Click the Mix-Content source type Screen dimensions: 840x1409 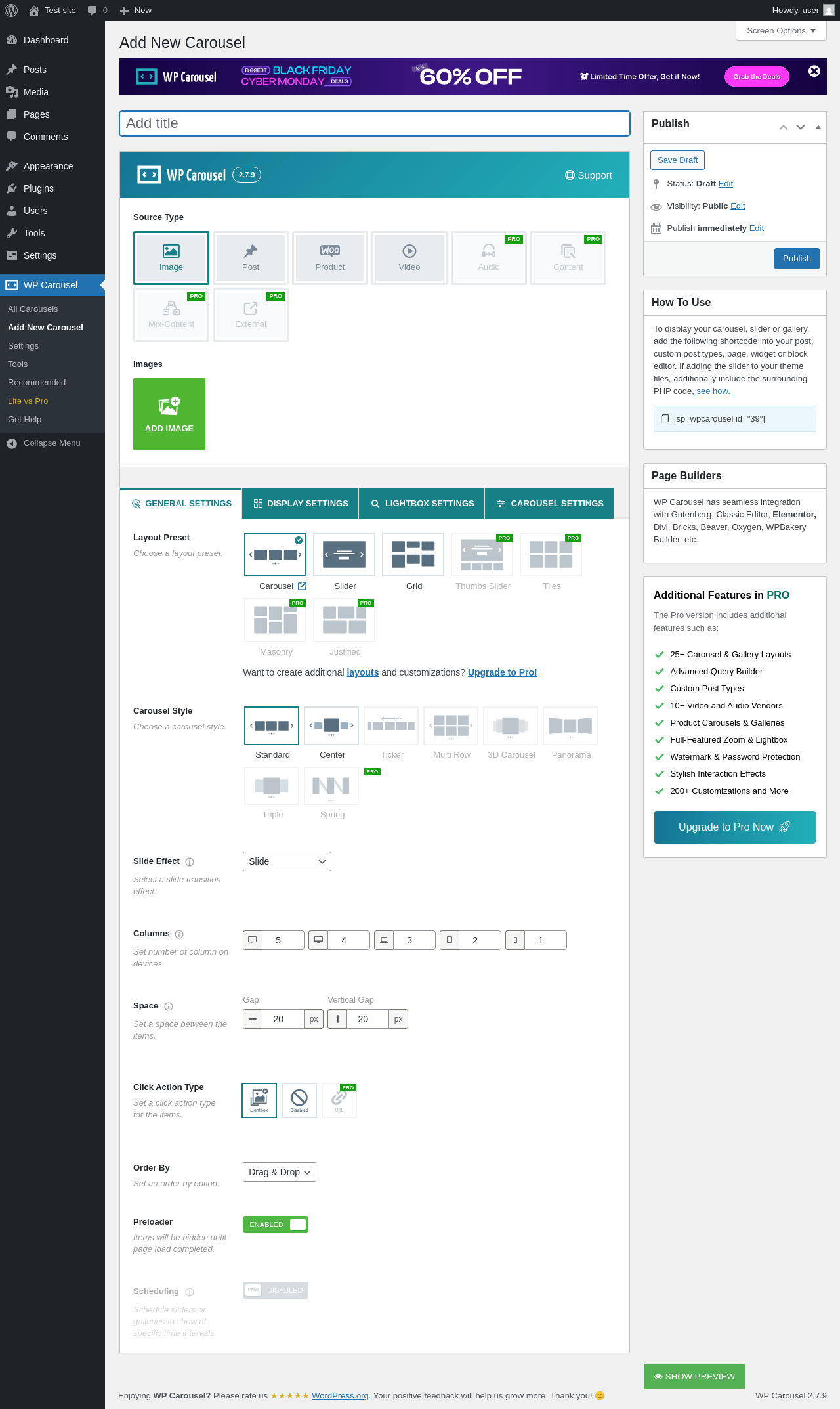pos(171,315)
